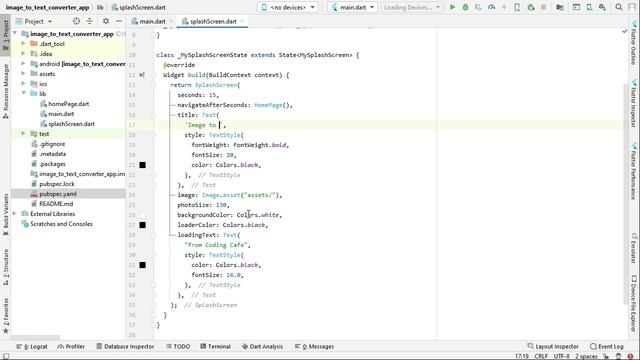Screen dimensions: 640x360
Task: Toggle the Structure side panel
Action: pyautogui.click(x=6, y=267)
